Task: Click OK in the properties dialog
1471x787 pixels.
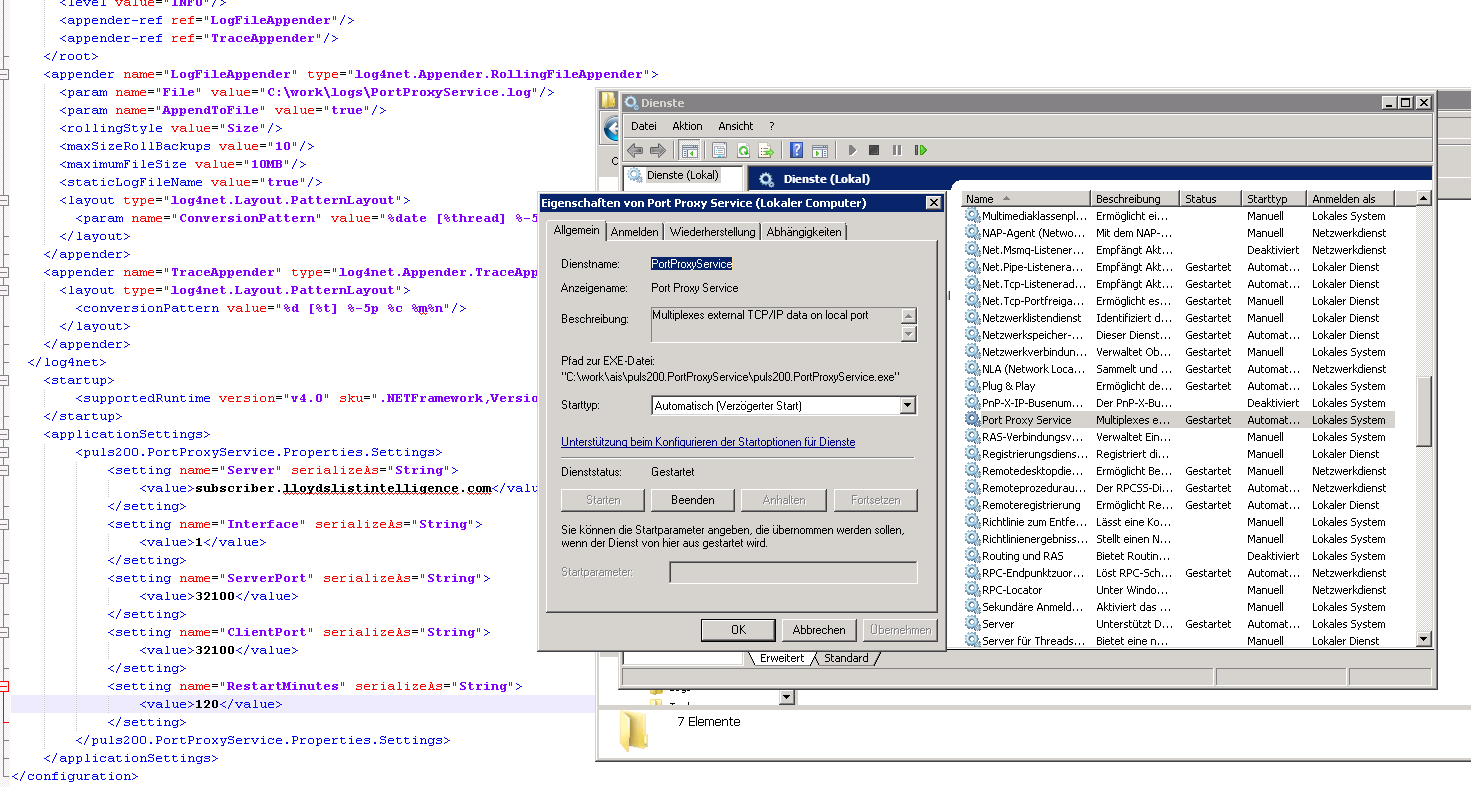Action: [738, 630]
